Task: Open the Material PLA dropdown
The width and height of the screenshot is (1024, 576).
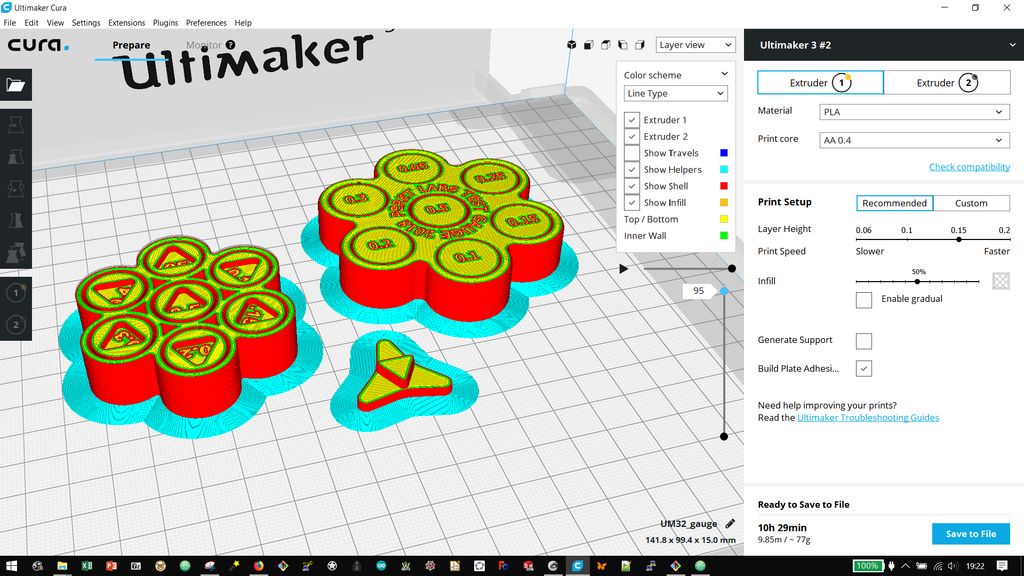Action: [x=914, y=112]
